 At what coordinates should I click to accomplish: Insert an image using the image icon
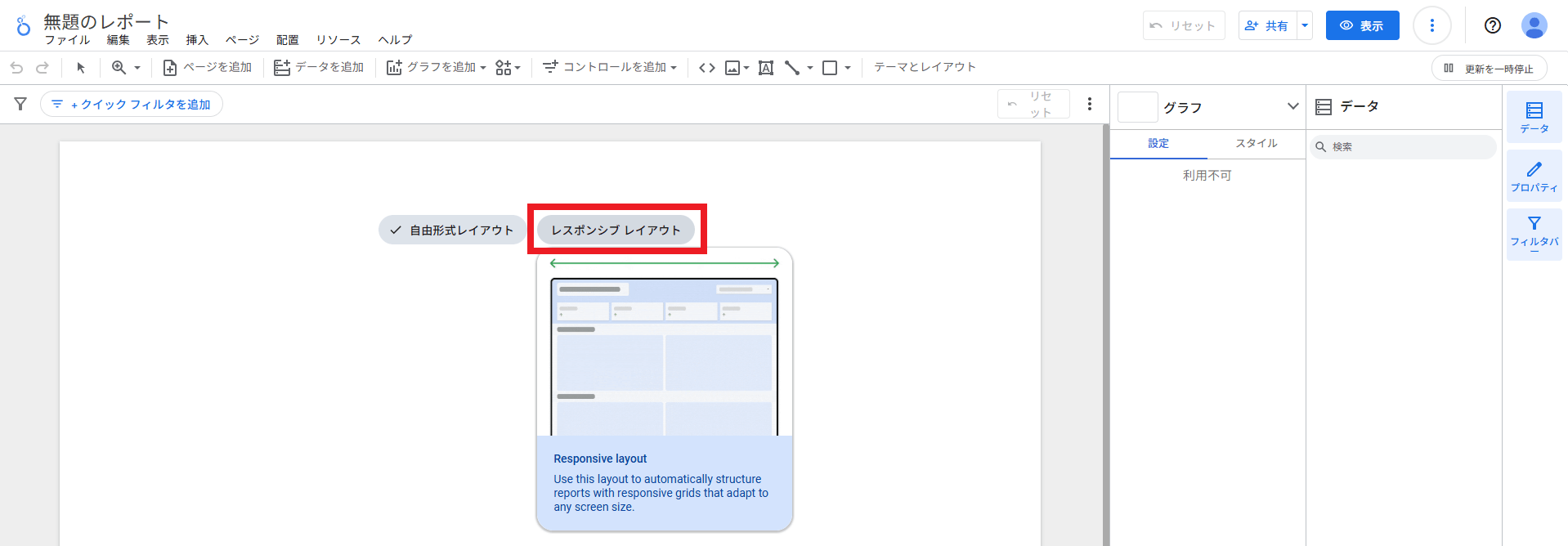(x=732, y=68)
